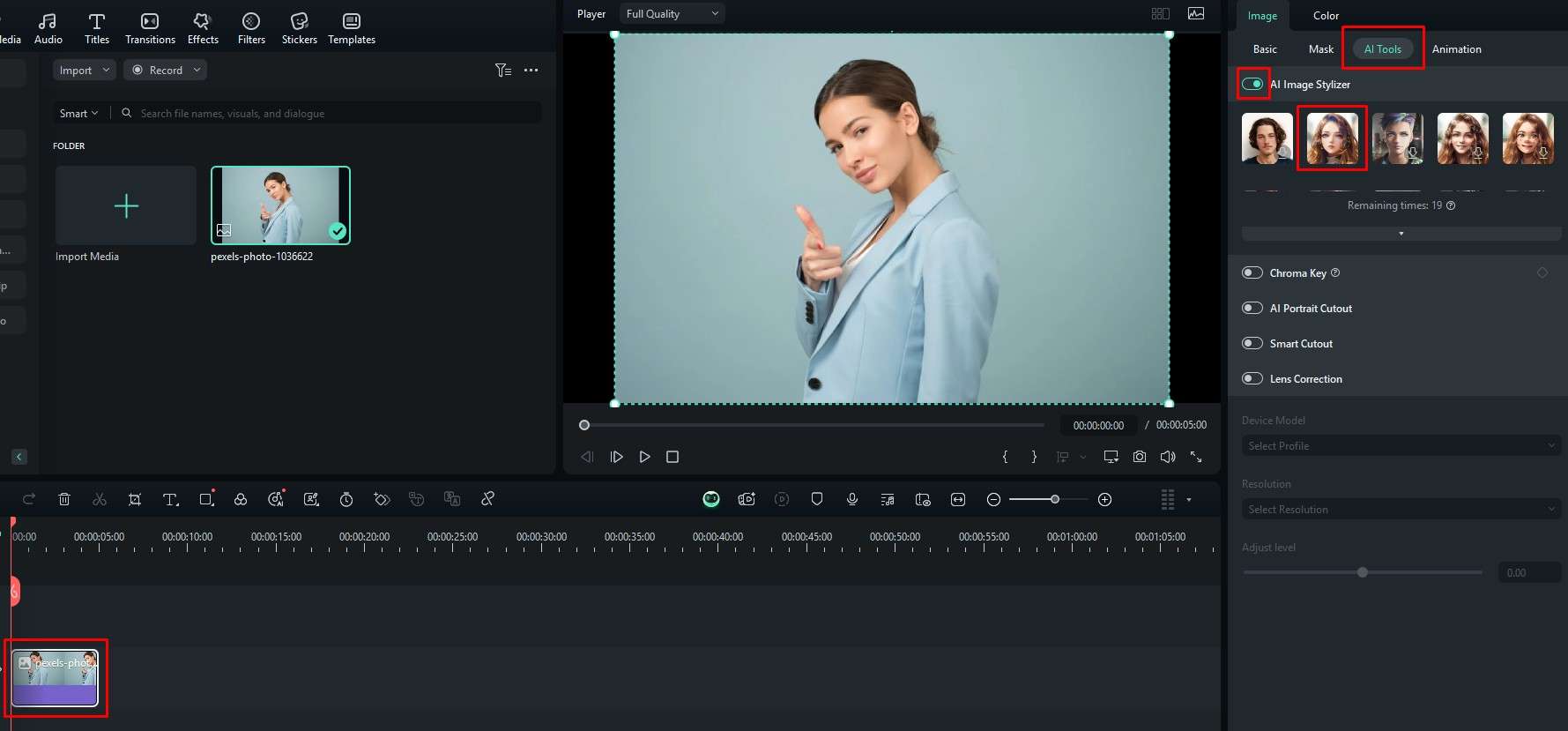Click the speed stopwatch icon
The image size is (1568, 731).
click(x=346, y=499)
